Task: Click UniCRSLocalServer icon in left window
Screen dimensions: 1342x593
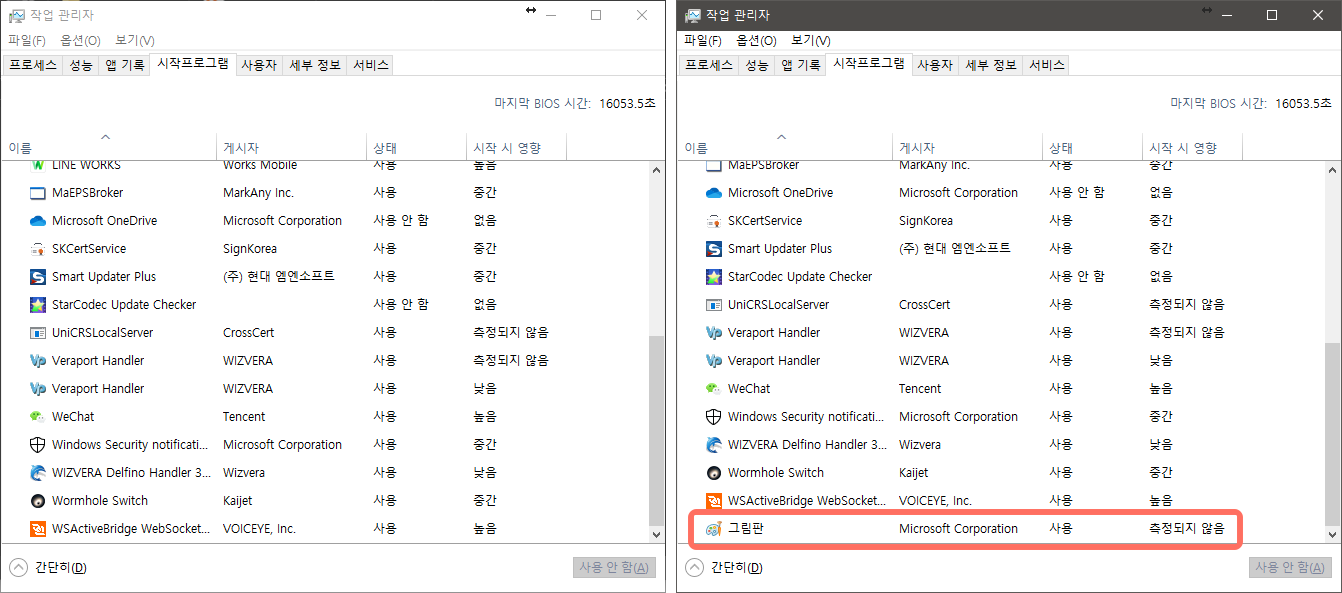Action: coord(38,333)
